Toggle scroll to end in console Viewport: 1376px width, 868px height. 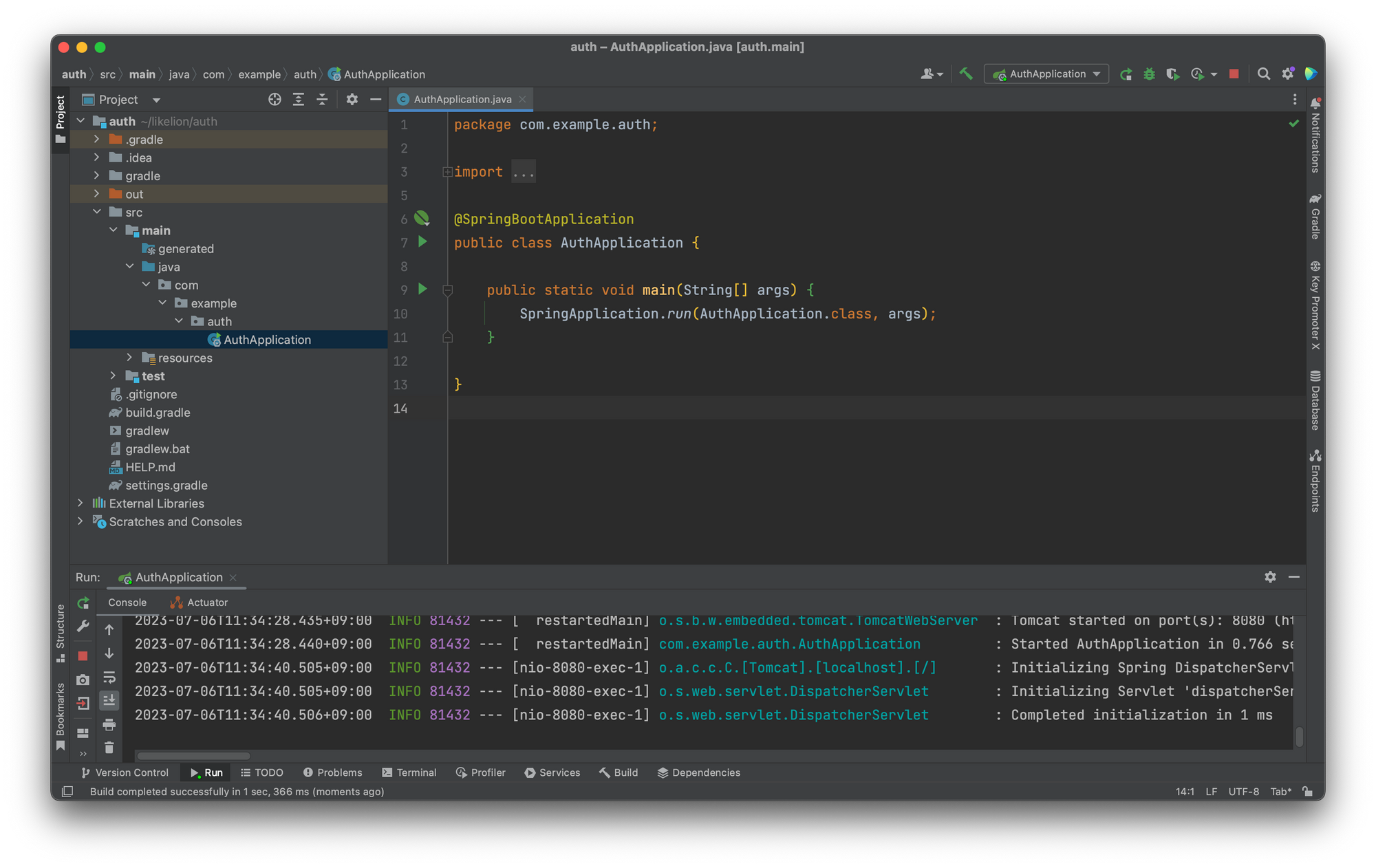[x=109, y=701]
